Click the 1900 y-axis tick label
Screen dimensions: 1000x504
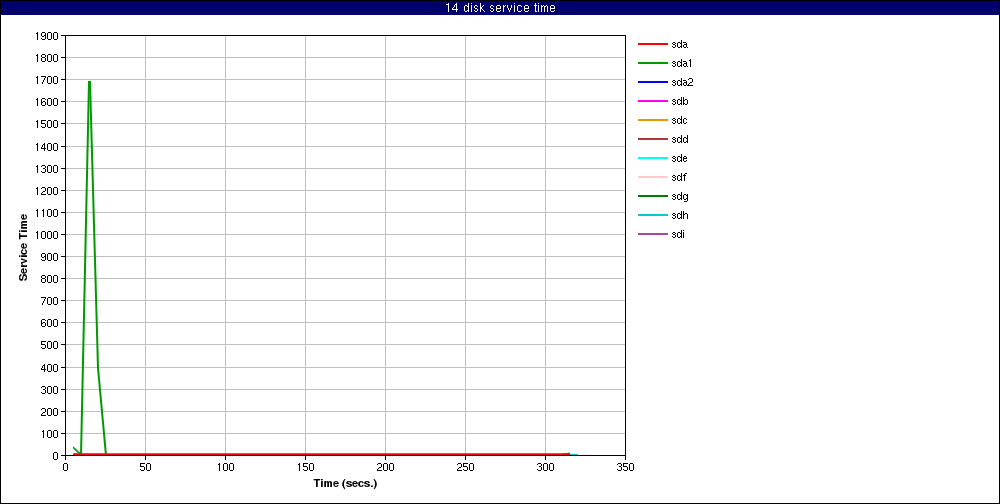pyautogui.click(x=49, y=36)
